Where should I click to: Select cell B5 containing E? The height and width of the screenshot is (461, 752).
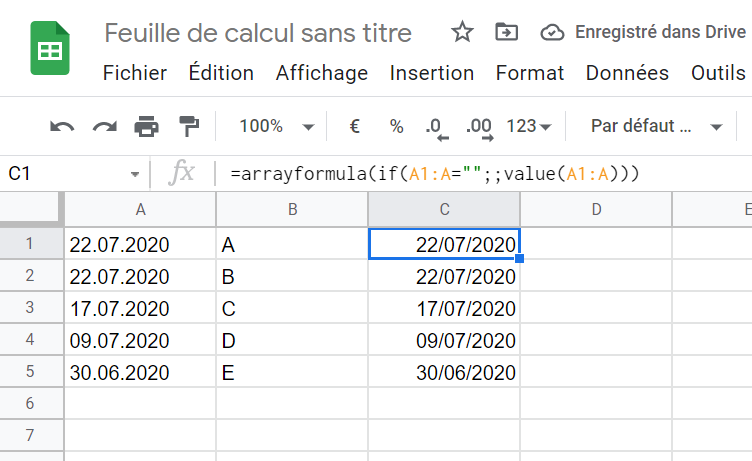(x=292, y=372)
